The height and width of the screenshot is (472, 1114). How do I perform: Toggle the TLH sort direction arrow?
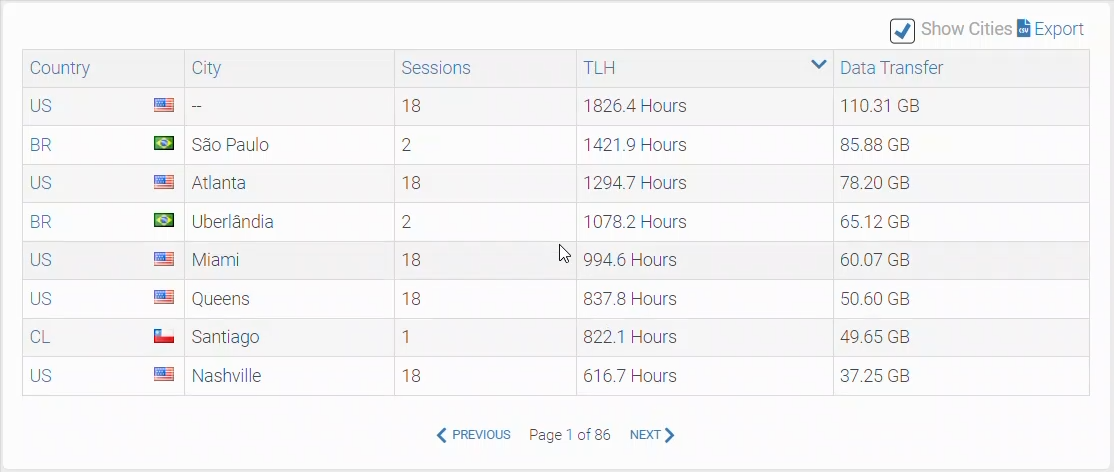coord(818,65)
